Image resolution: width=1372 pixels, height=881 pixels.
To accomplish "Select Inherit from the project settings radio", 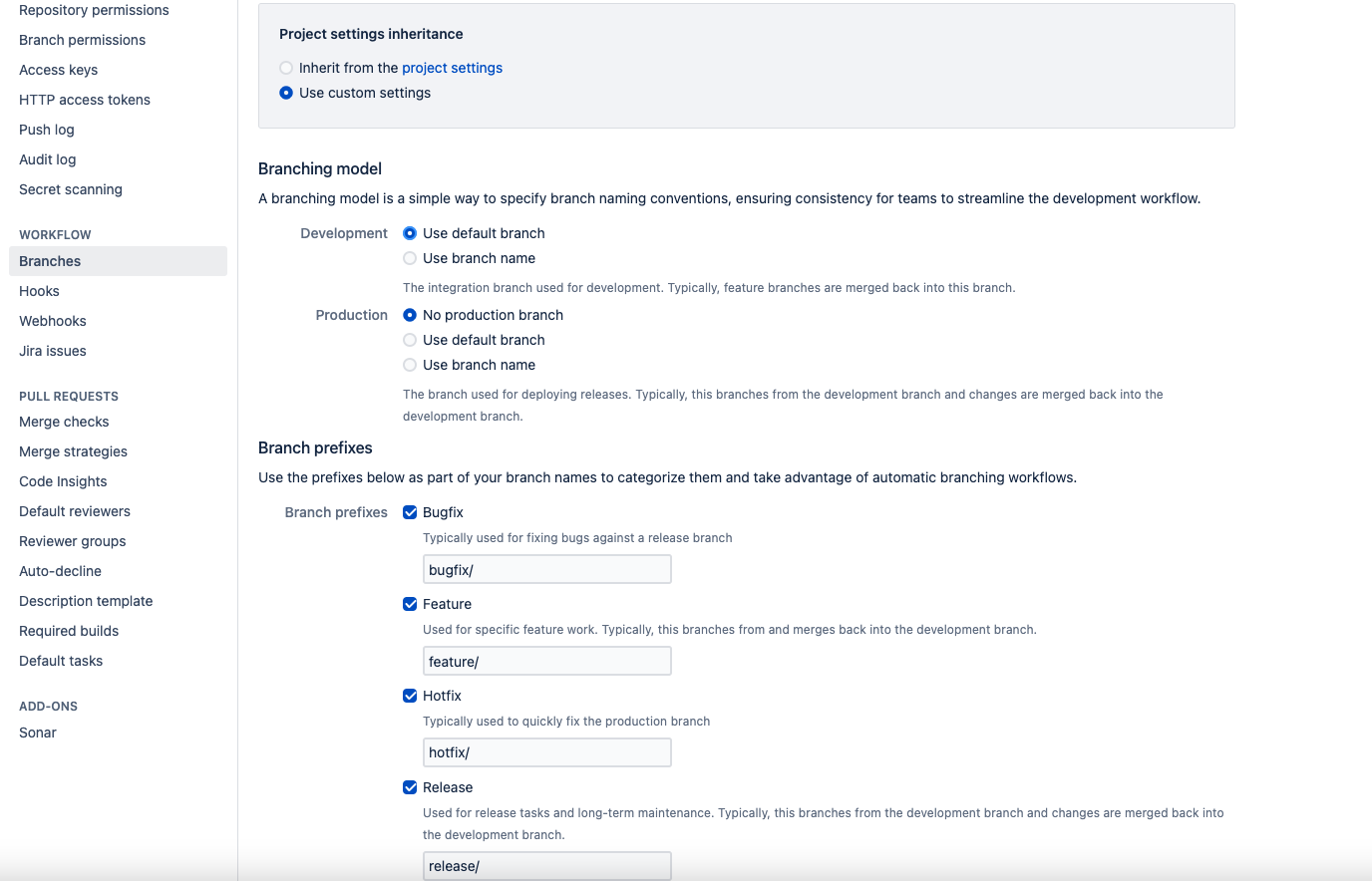I will pyautogui.click(x=286, y=68).
